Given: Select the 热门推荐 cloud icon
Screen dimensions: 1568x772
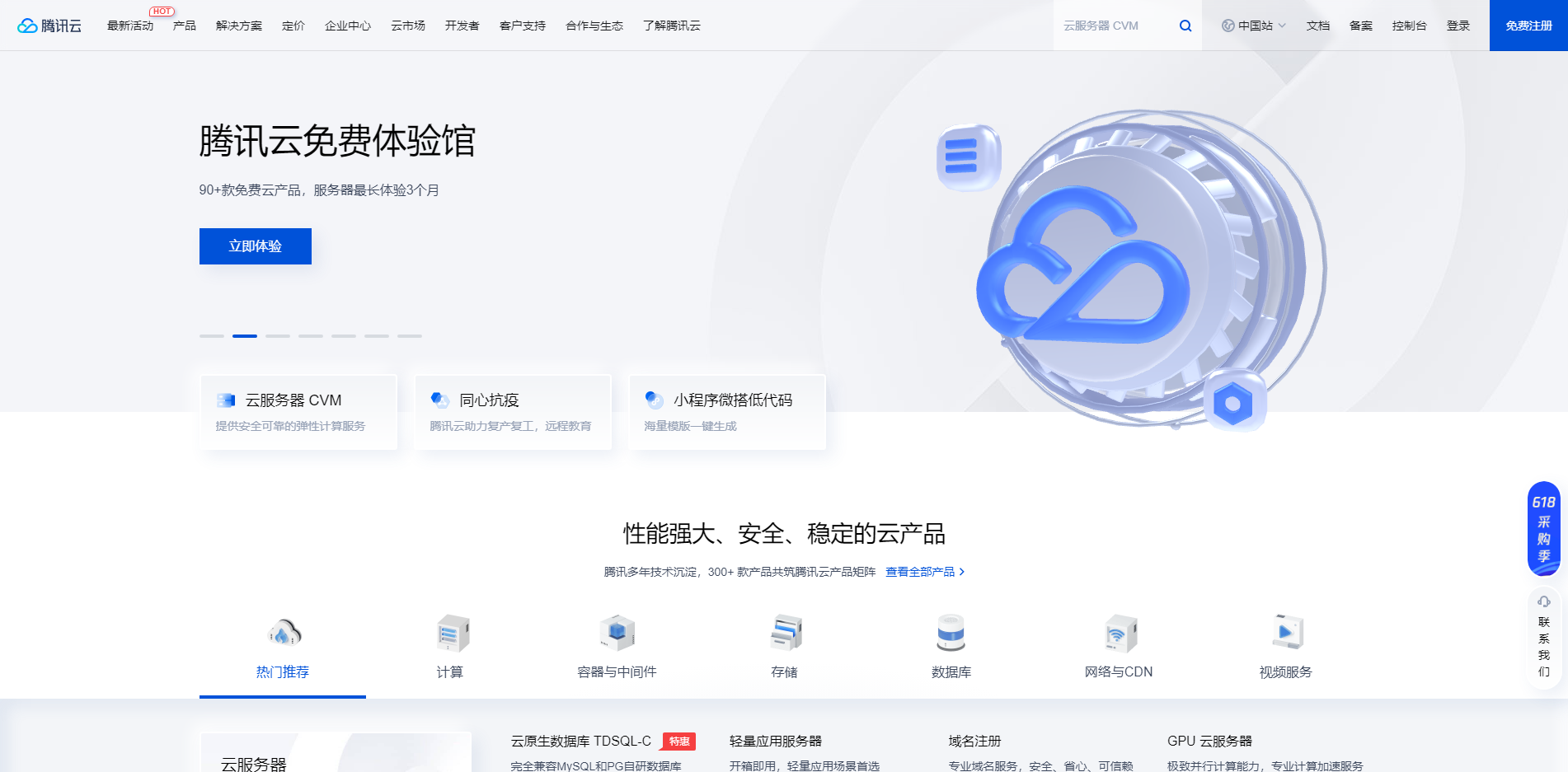Looking at the screenshot, I should 284,633.
